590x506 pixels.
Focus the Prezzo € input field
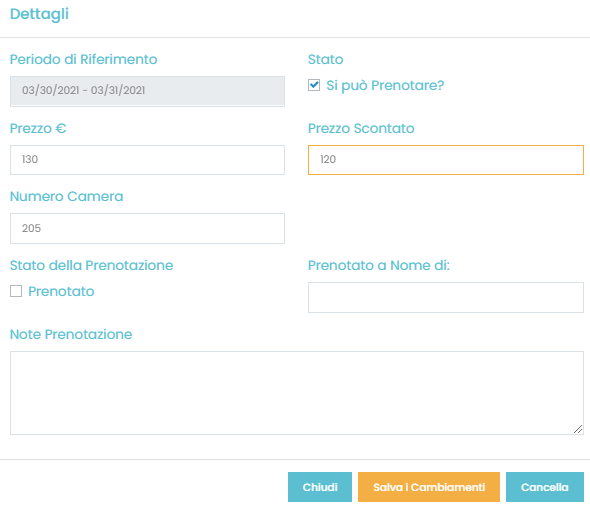coord(147,160)
